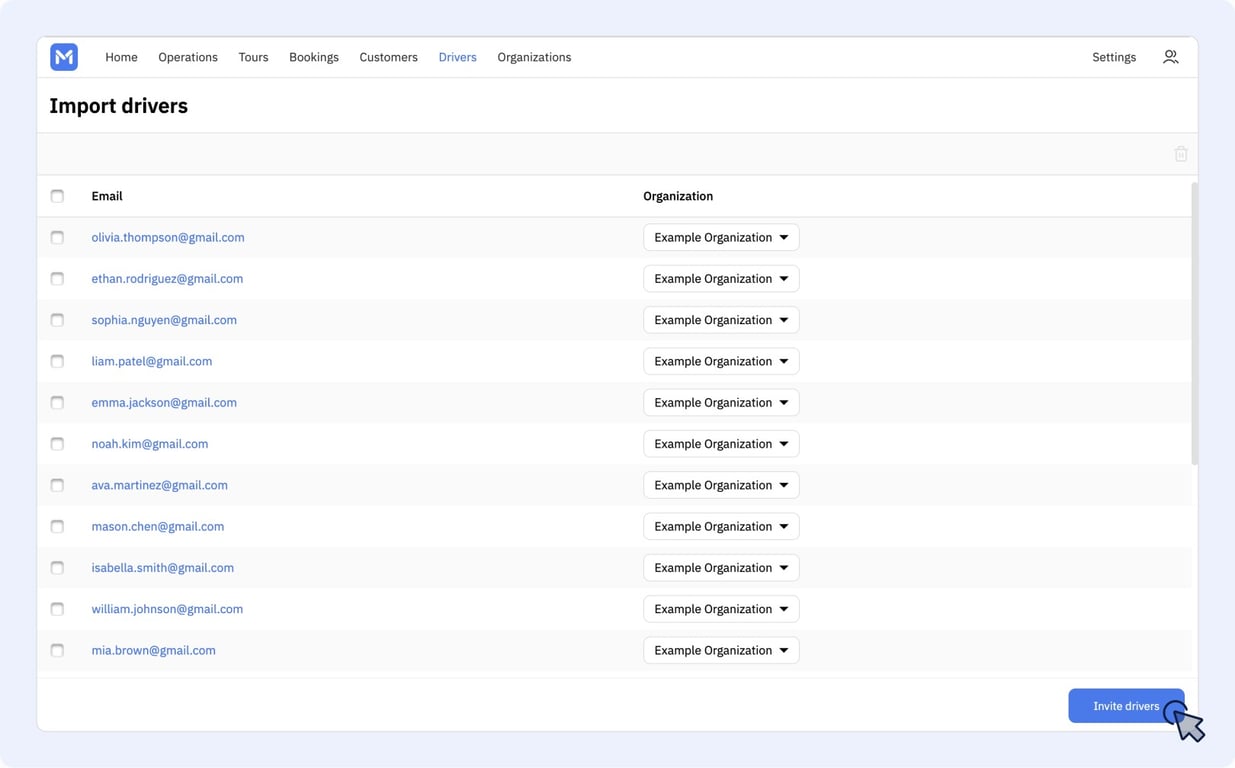The height and width of the screenshot is (768, 1235).
Task: Click the table's vertical scrollbar thumb
Action: point(1194,323)
